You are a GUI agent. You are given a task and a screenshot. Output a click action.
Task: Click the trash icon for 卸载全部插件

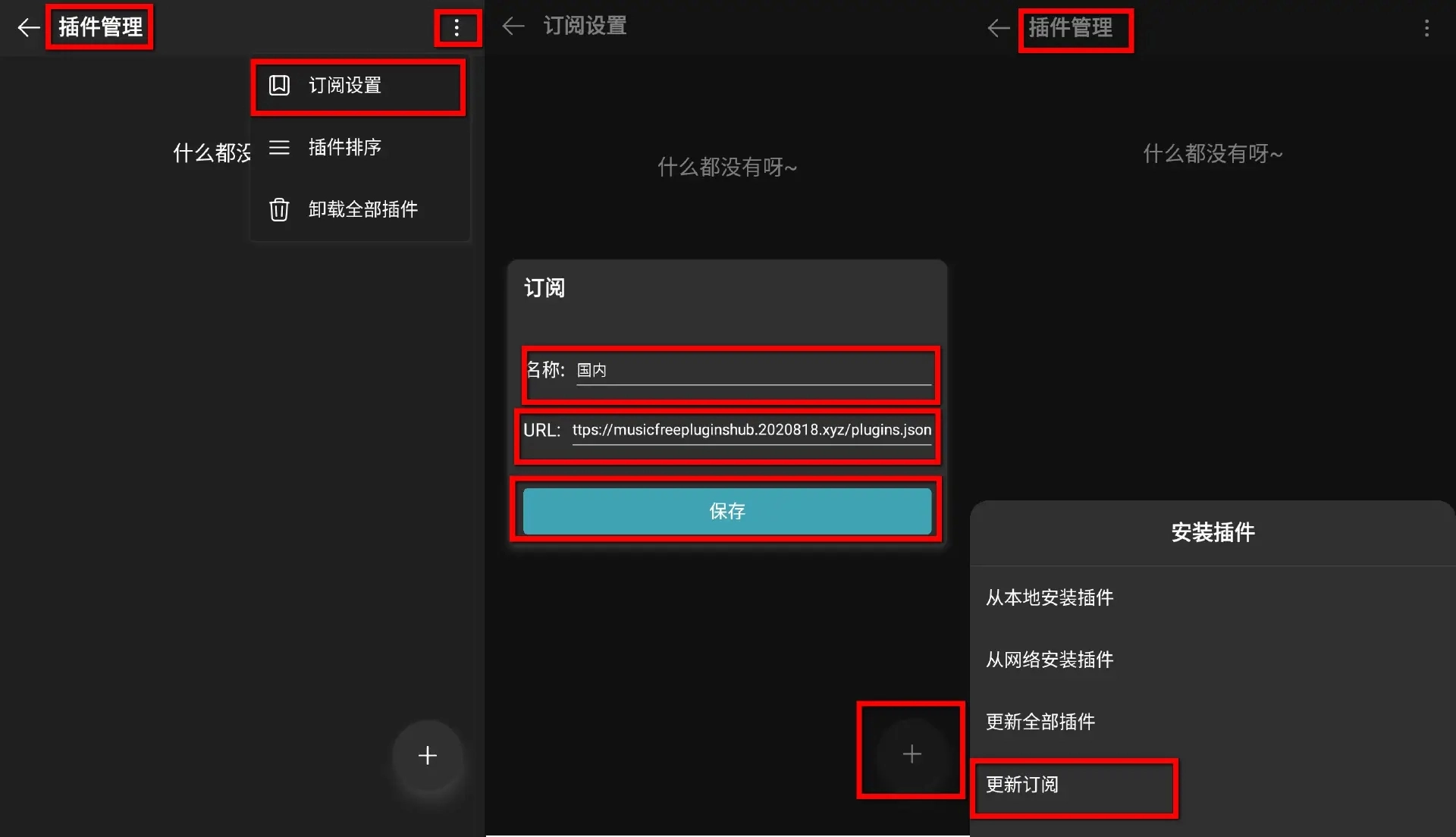click(x=279, y=209)
